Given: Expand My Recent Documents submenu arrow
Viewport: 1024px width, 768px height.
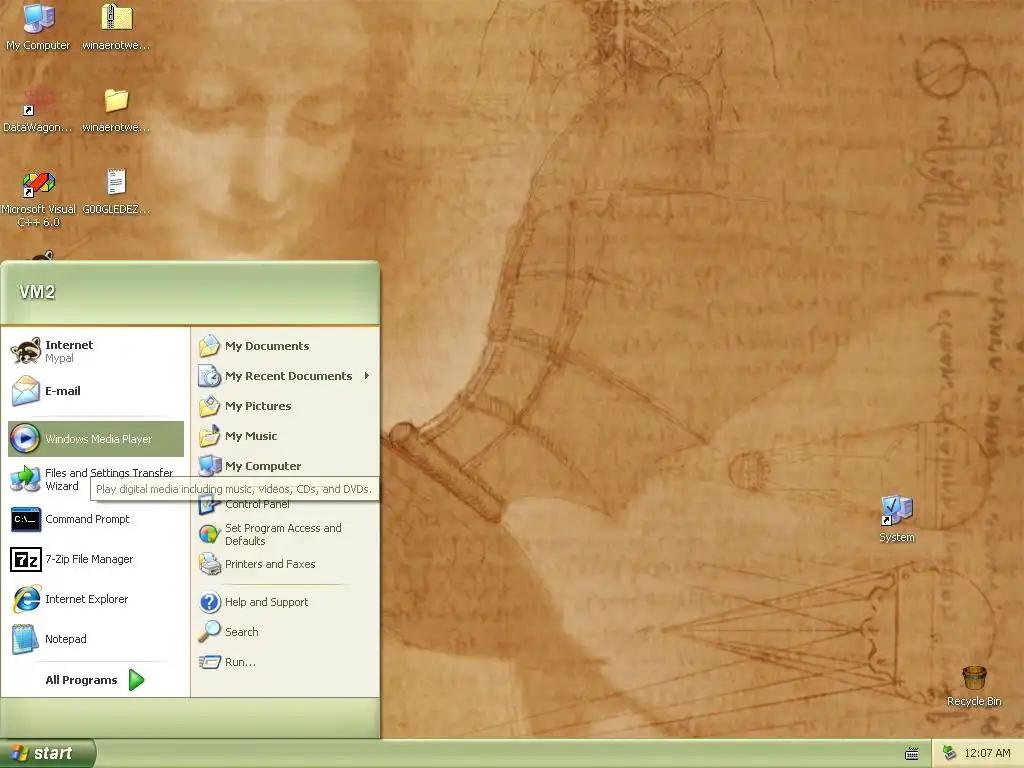Looking at the screenshot, I should (x=367, y=376).
